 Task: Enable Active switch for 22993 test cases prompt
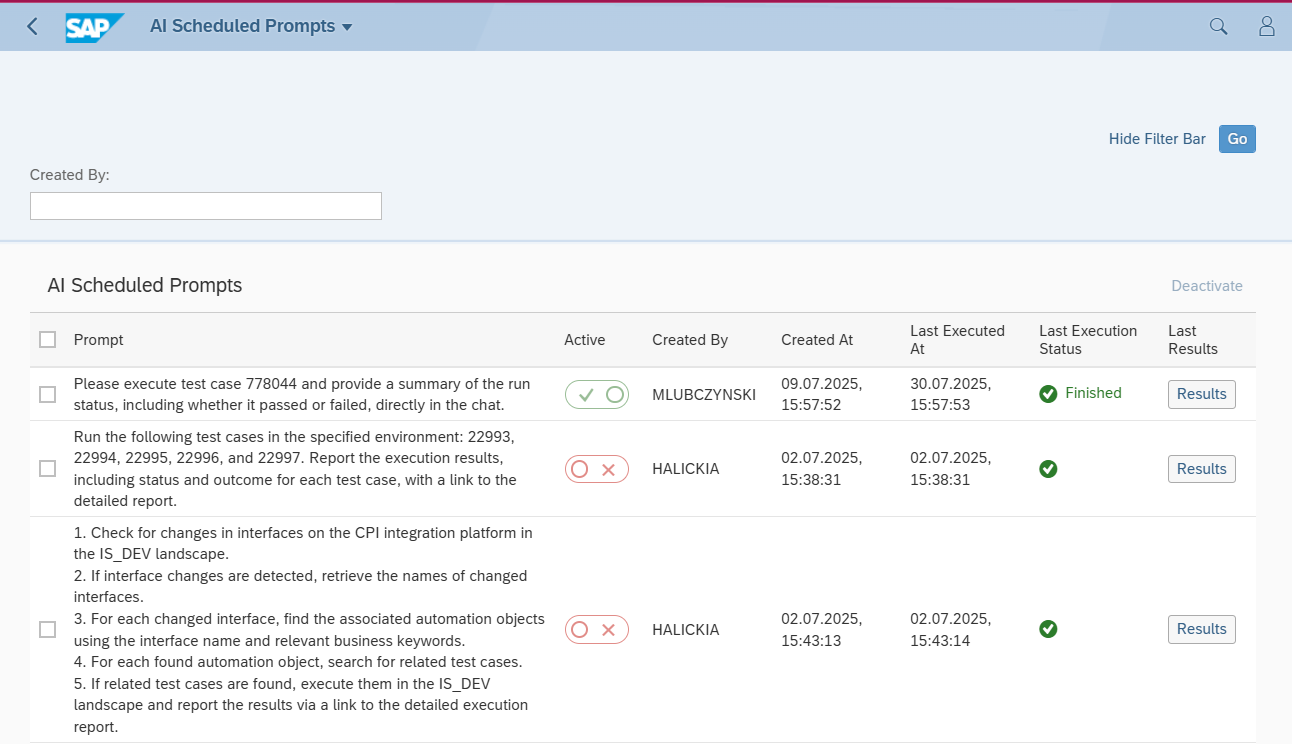click(597, 469)
